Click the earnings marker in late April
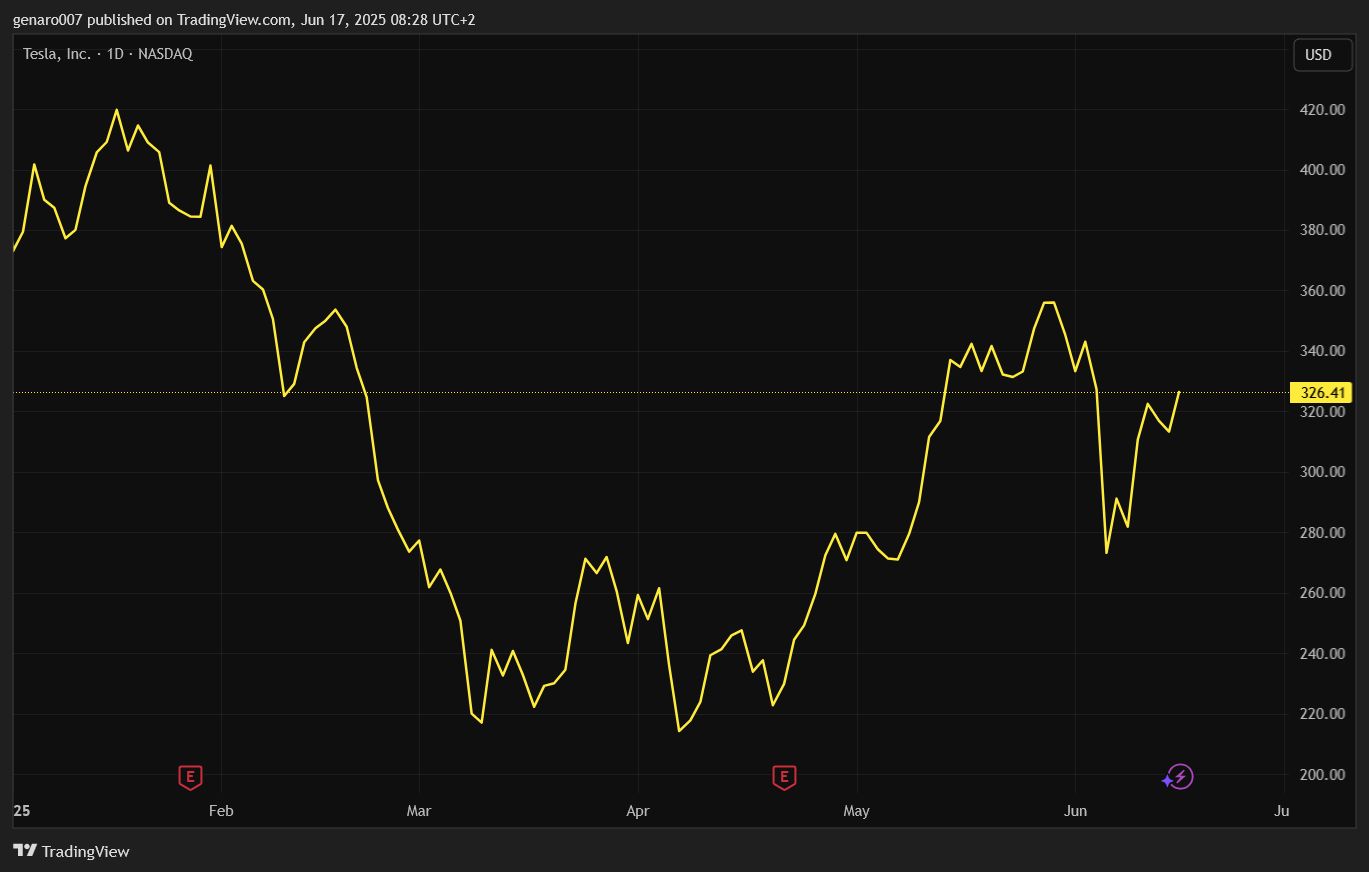Image resolution: width=1369 pixels, height=872 pixels. point(784,777)
